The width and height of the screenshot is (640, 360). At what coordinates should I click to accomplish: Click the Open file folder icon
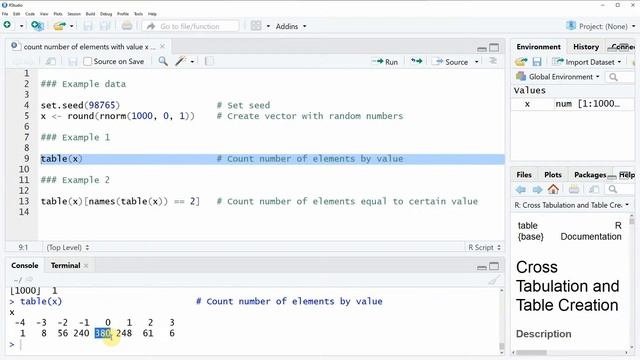[59, 26]
